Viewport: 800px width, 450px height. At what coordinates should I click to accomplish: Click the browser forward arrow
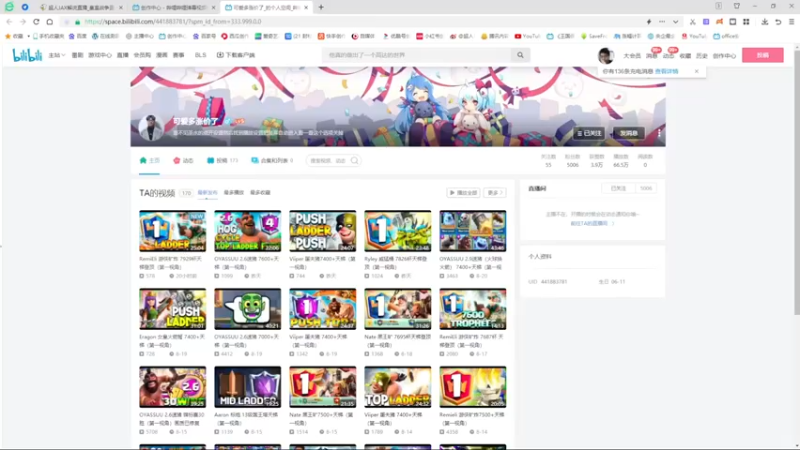(22, 22)
